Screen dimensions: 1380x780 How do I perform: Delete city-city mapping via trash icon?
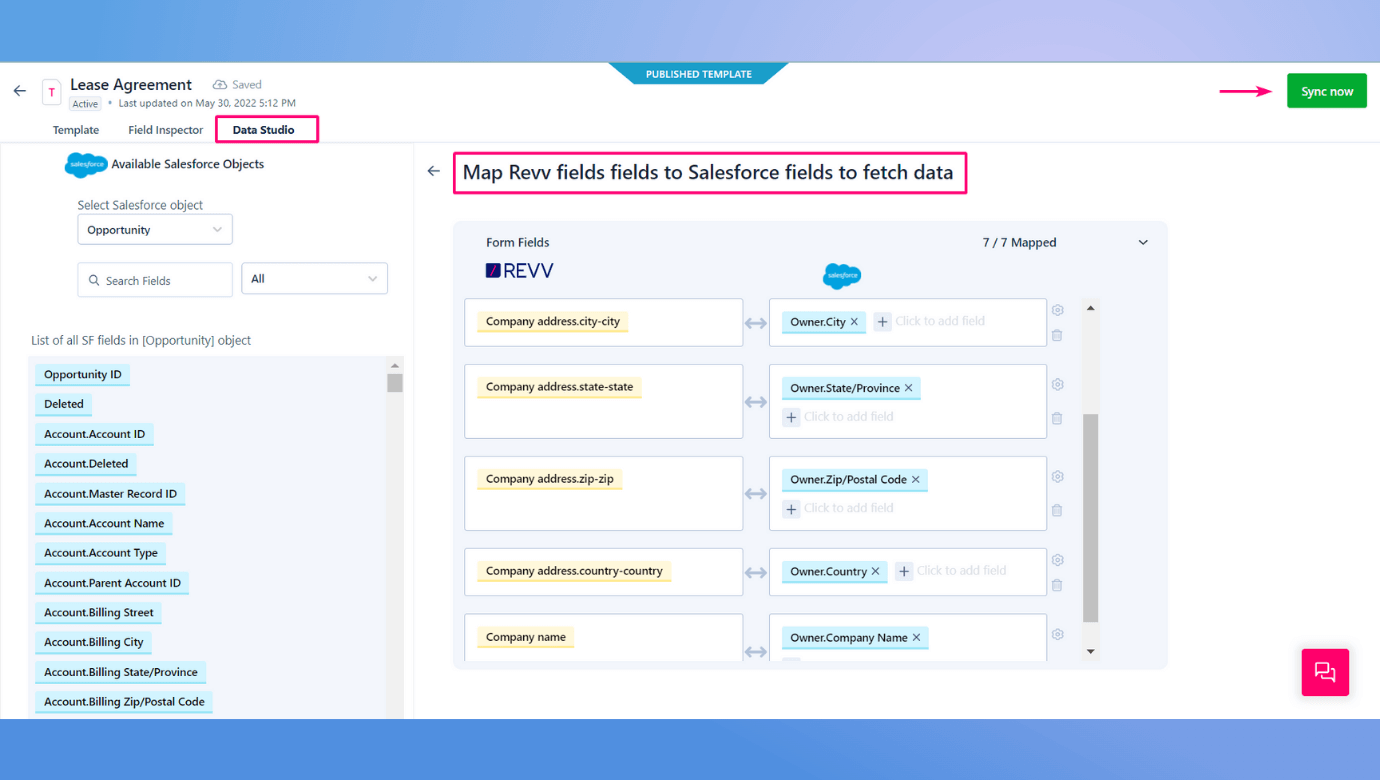[x=1057, y=336]
